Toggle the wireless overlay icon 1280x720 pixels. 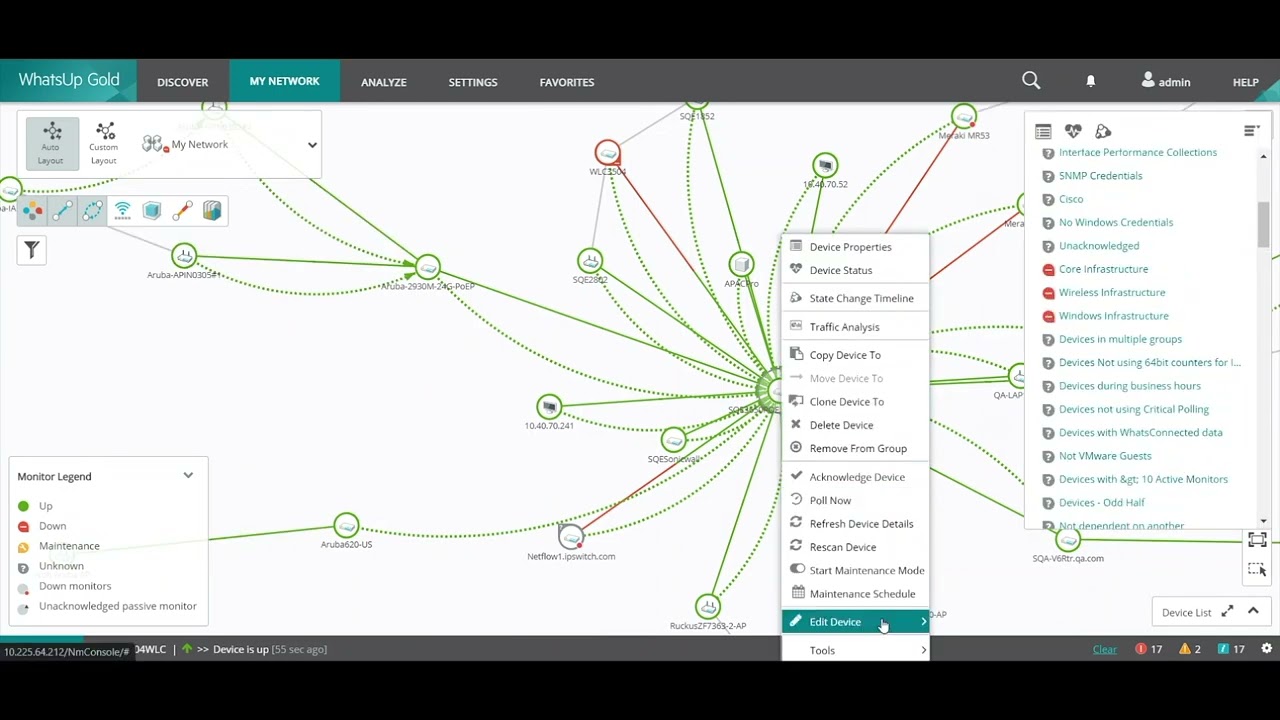[122, 210]
